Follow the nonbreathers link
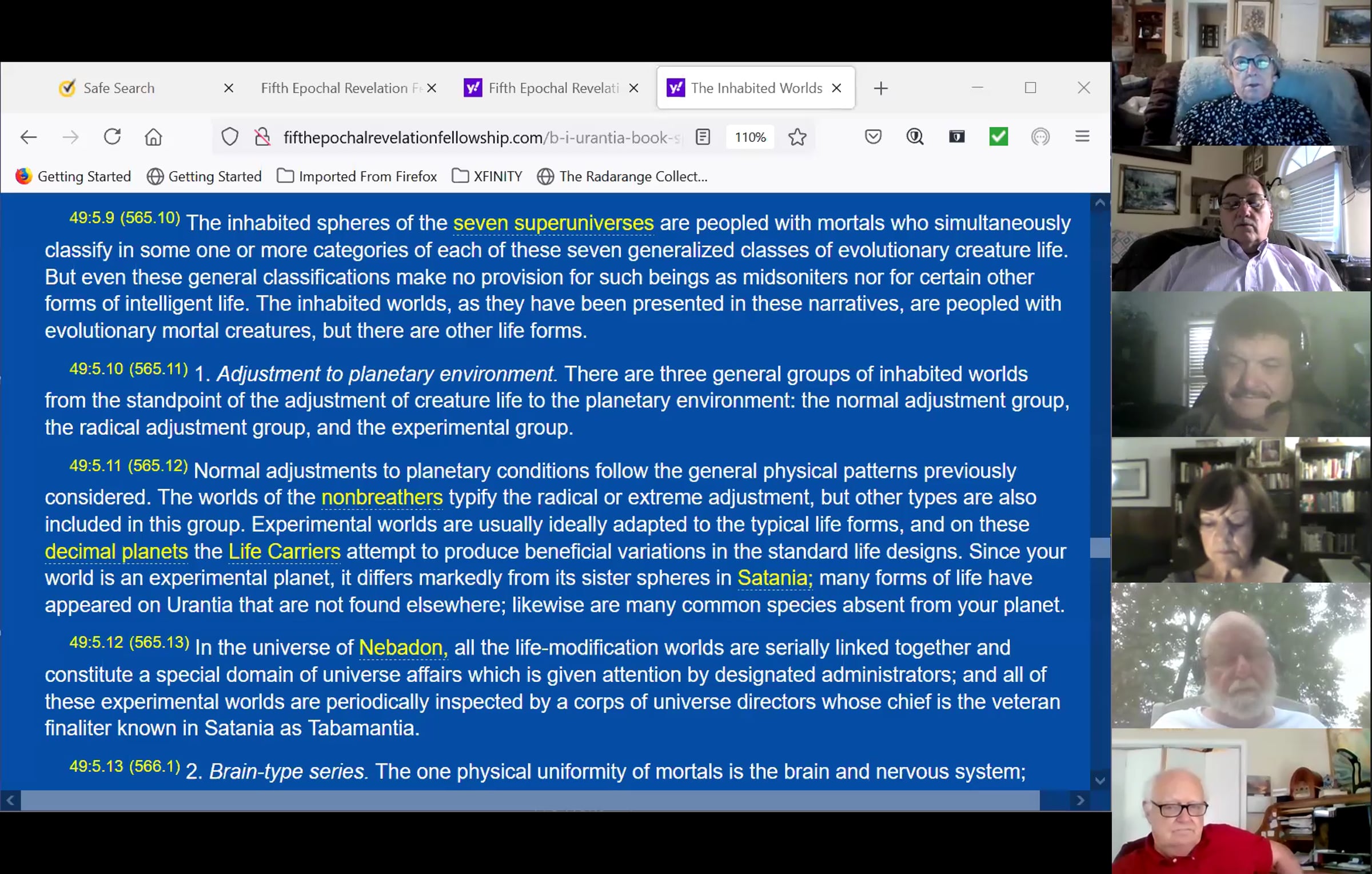Screen dimensions: 1372x874 [x=382, y=497]
